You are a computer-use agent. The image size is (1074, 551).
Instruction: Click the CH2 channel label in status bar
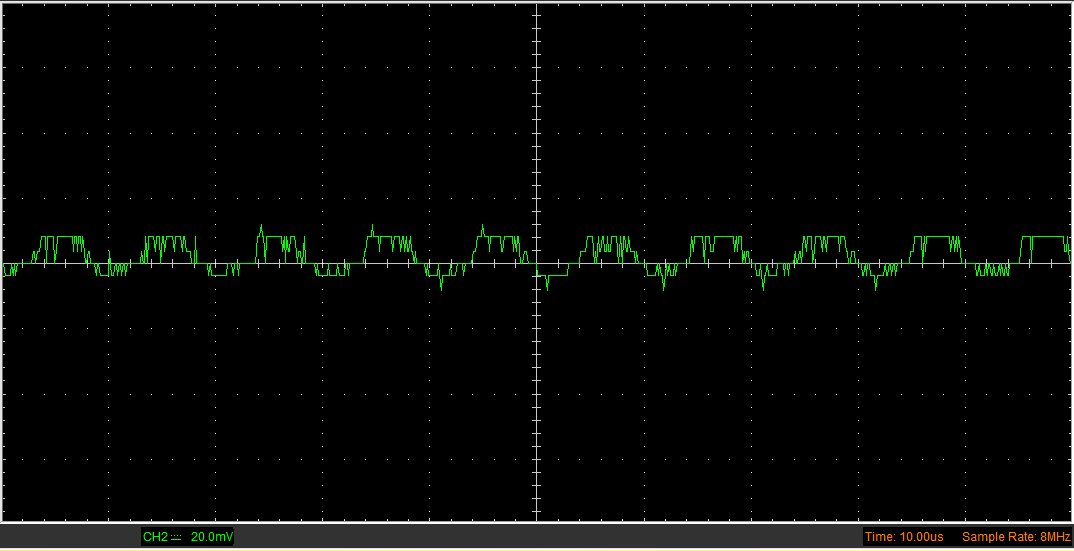click(x=155, y=537)
